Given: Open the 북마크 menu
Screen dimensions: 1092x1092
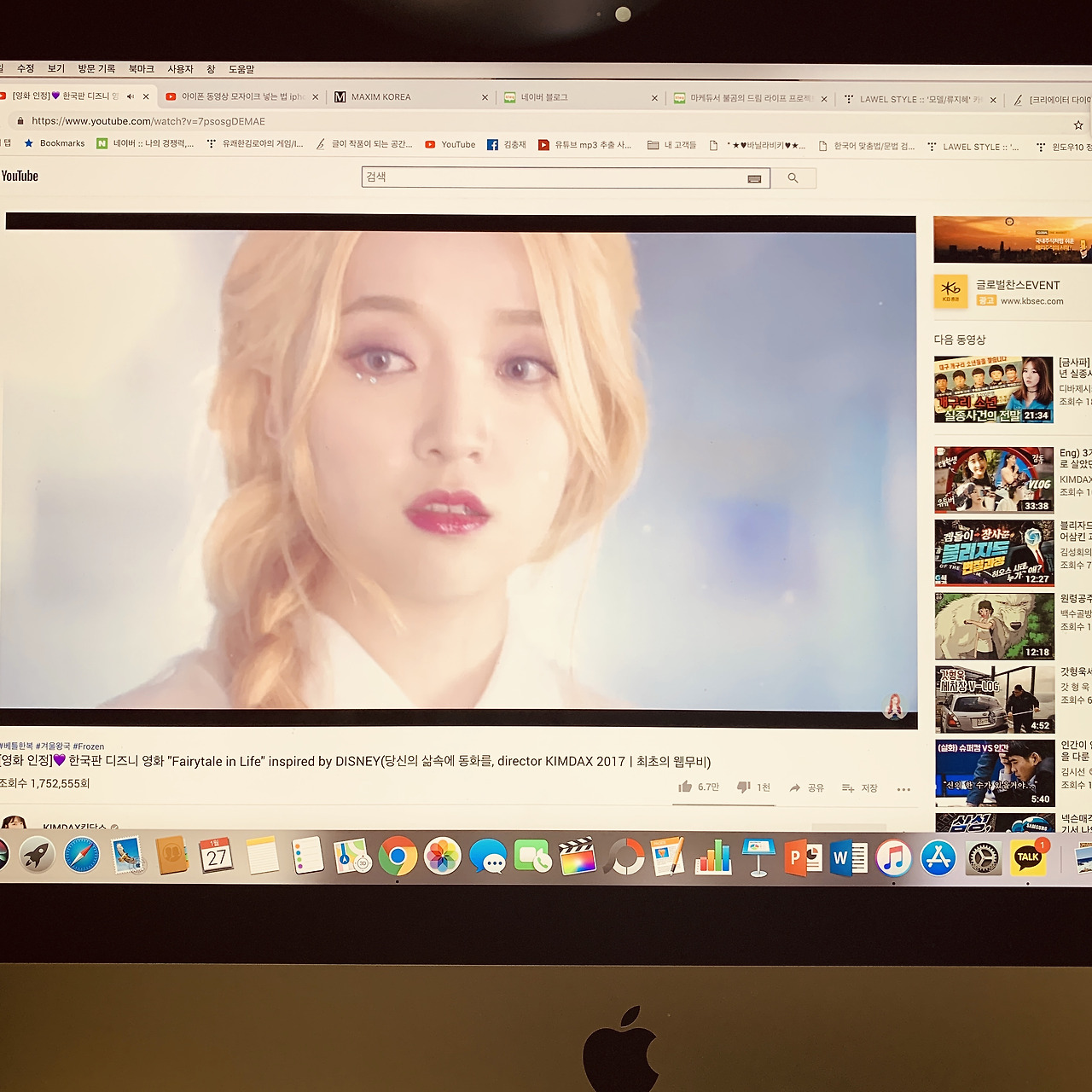Looking at the screenshot, I should (x=142, y=68).
